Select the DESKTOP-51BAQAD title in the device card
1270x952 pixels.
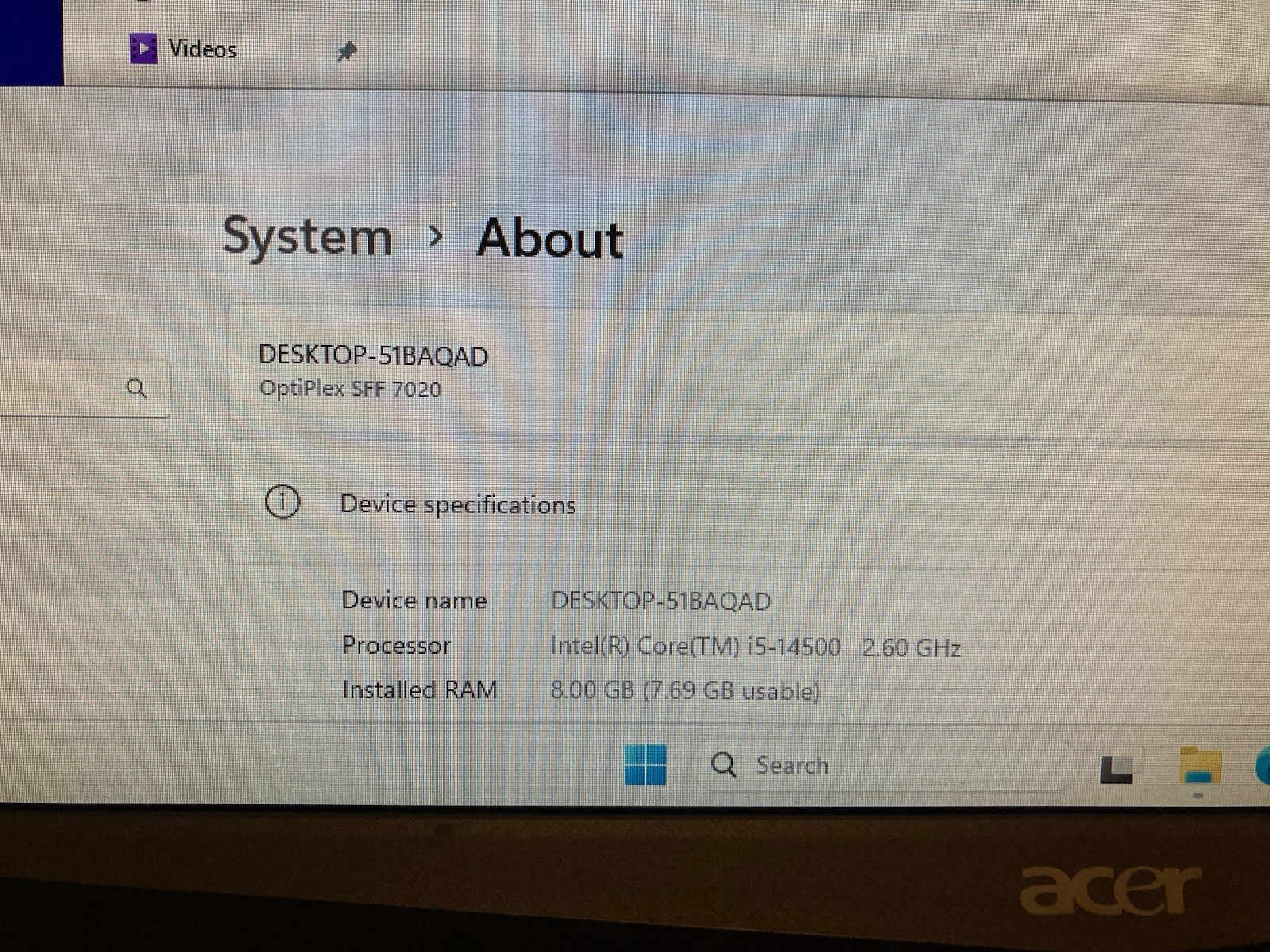(373, 355)
